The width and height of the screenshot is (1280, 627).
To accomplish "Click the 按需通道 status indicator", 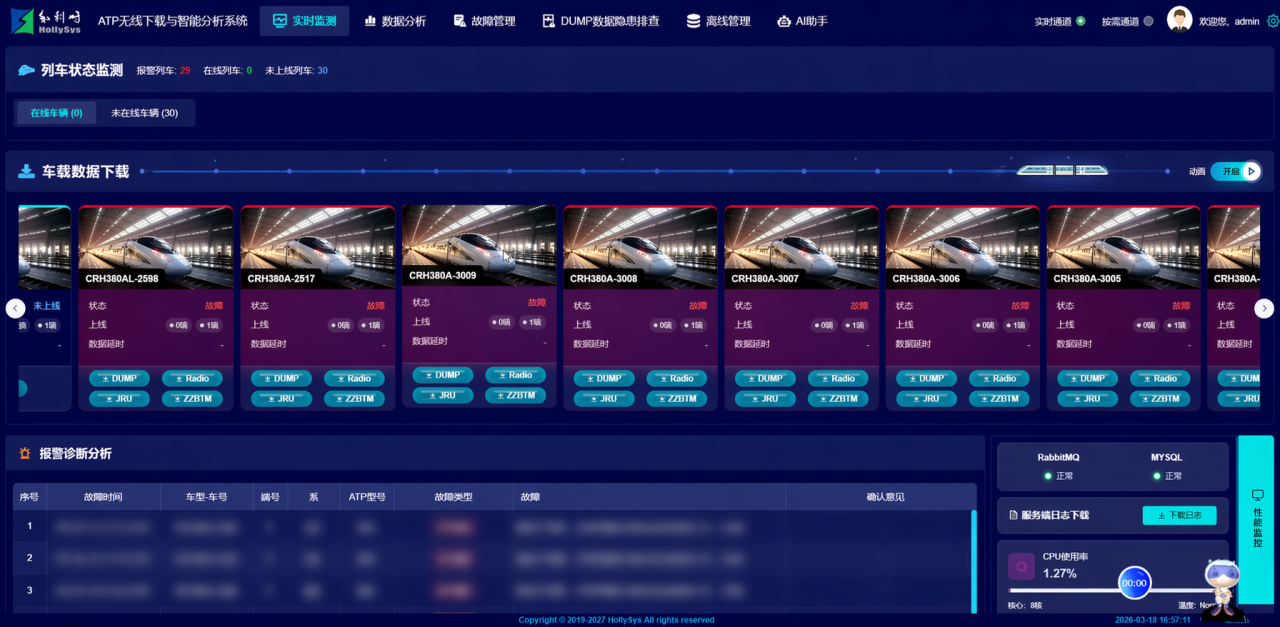I will pos(1148,21).
